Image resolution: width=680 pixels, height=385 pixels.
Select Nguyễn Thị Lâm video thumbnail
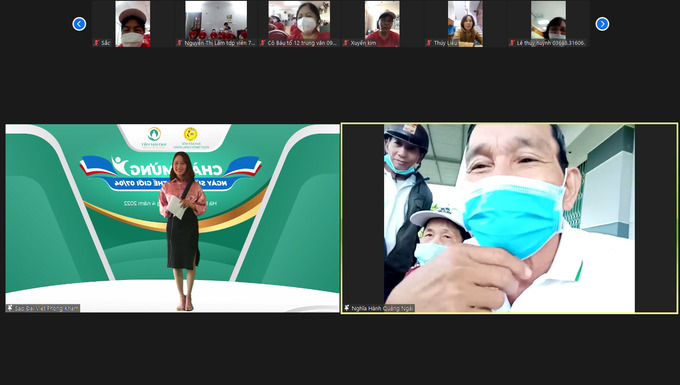[216, 24]
